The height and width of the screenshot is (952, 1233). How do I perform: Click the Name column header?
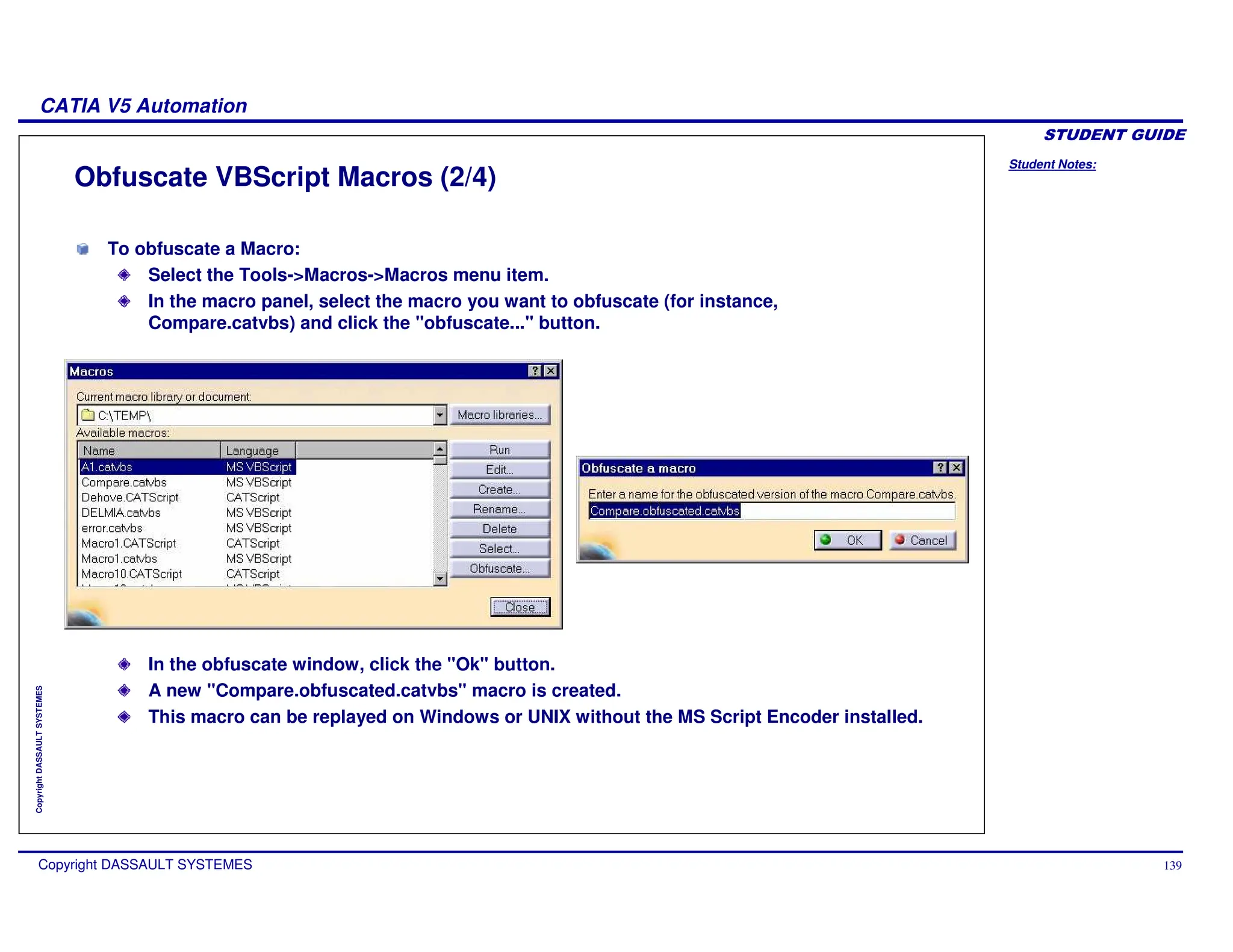click(x=149, y=450)
